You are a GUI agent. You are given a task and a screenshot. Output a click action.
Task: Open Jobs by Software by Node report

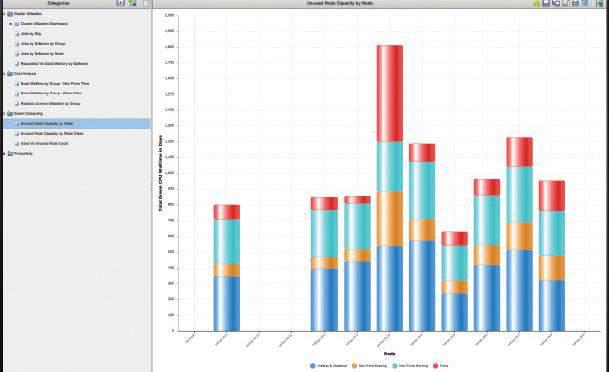click(x=42, y=54)
